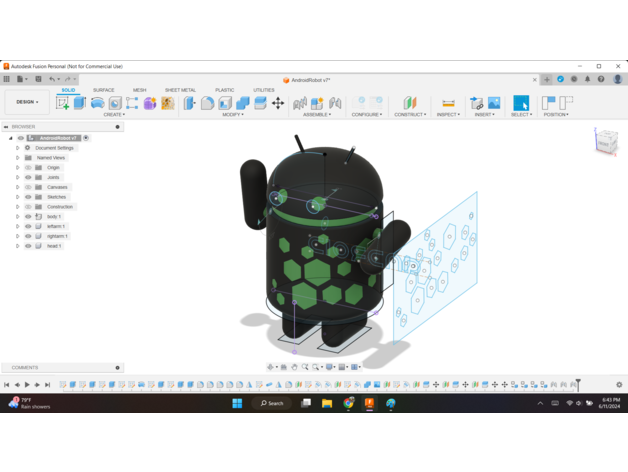The image size is (628, 472).
Task: Switch to the Surface tab
Action: pos(104,90)
